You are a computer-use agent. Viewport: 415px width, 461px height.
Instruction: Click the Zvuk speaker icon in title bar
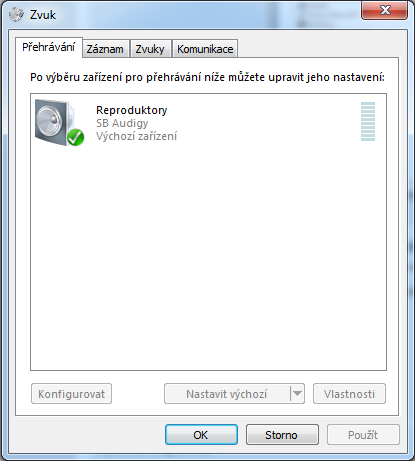point(16,15)
